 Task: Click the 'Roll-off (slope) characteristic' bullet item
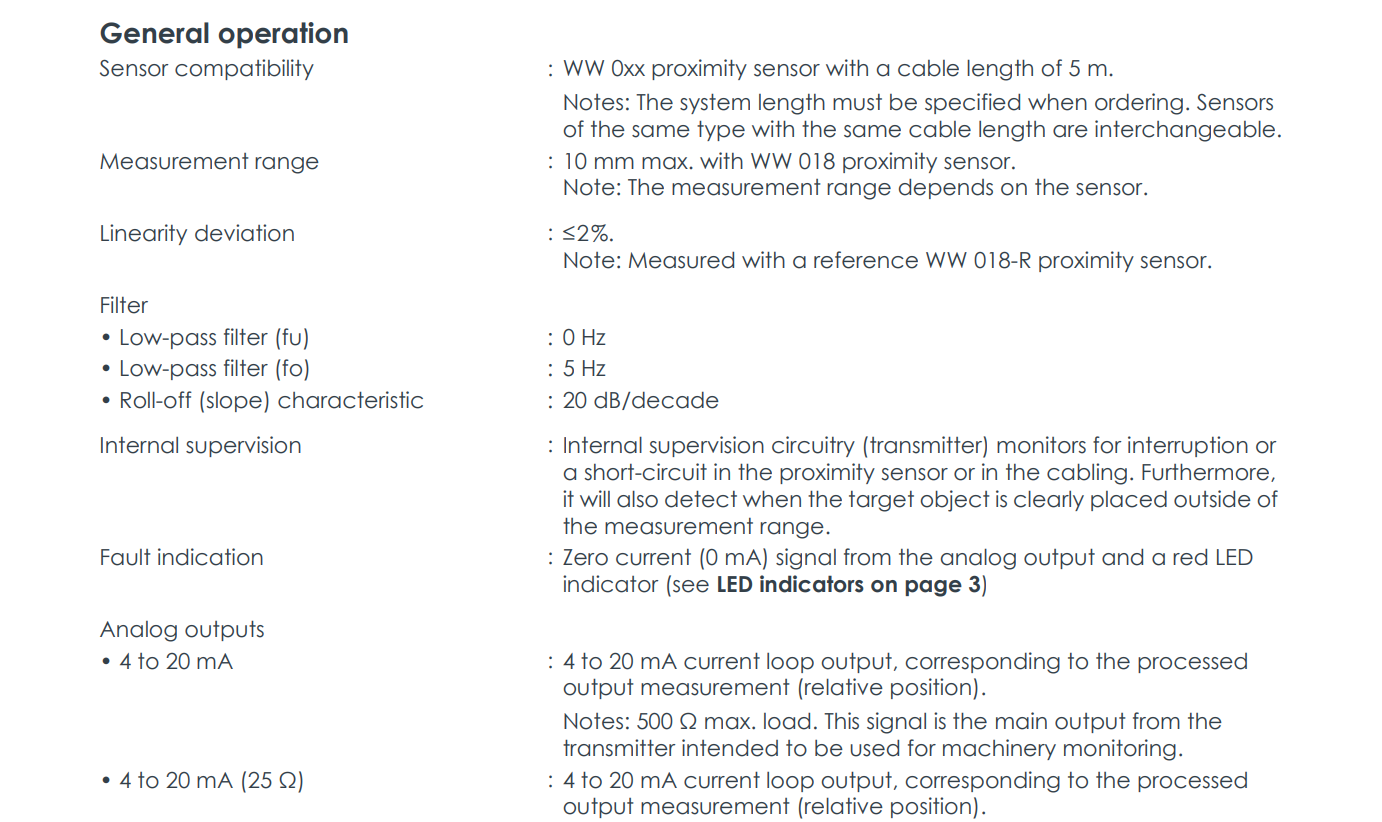271,401
